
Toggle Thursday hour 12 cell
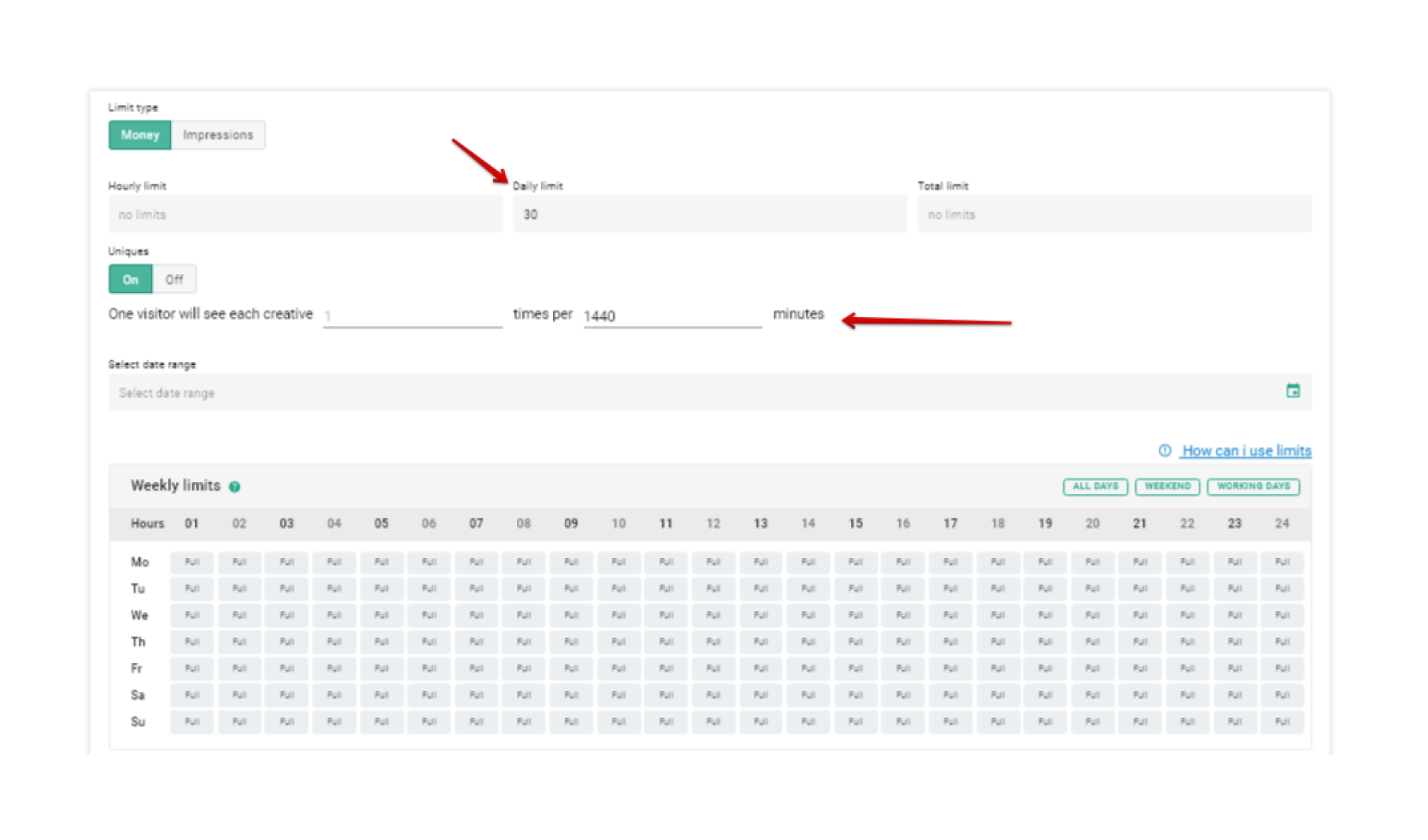[x=714, y=642]
